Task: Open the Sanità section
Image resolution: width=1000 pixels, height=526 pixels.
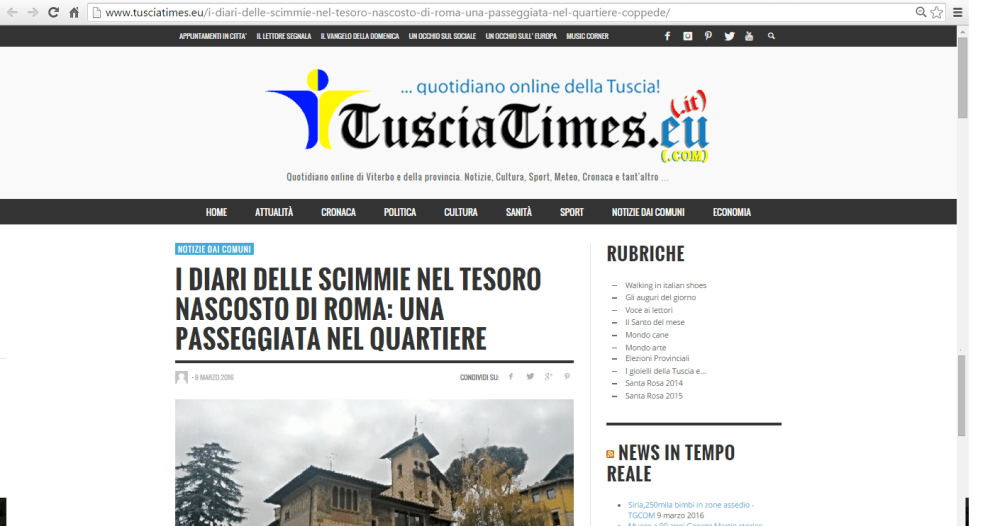Action: pos(518,212)
